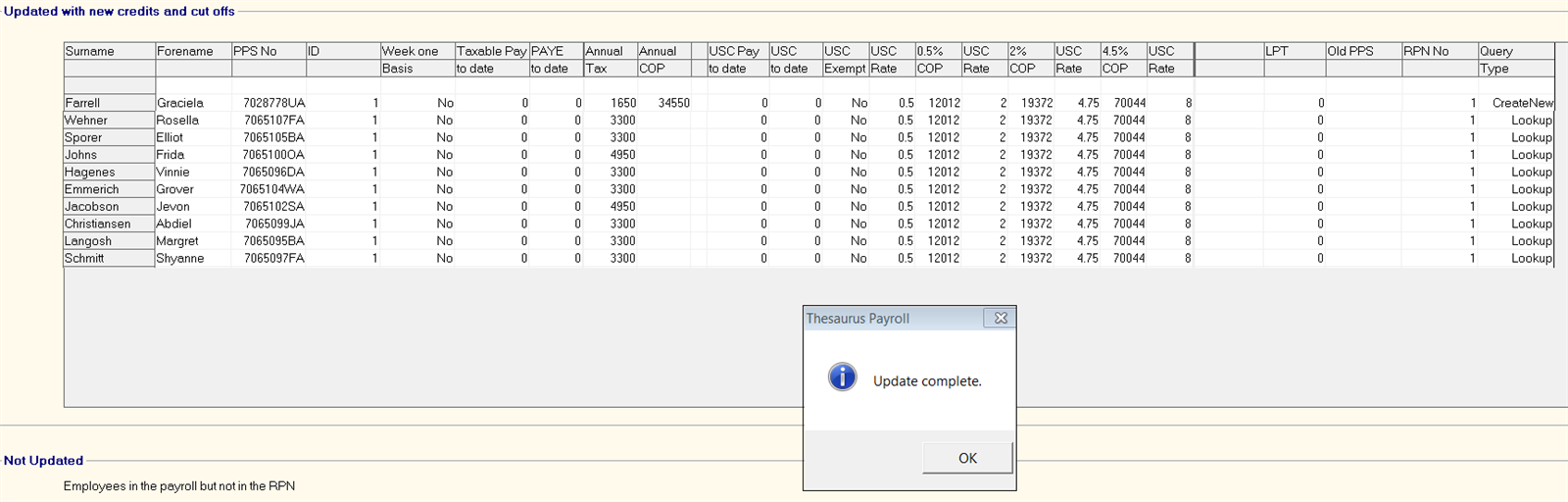Select the Sporer surname row

click(x=110, y=137)
